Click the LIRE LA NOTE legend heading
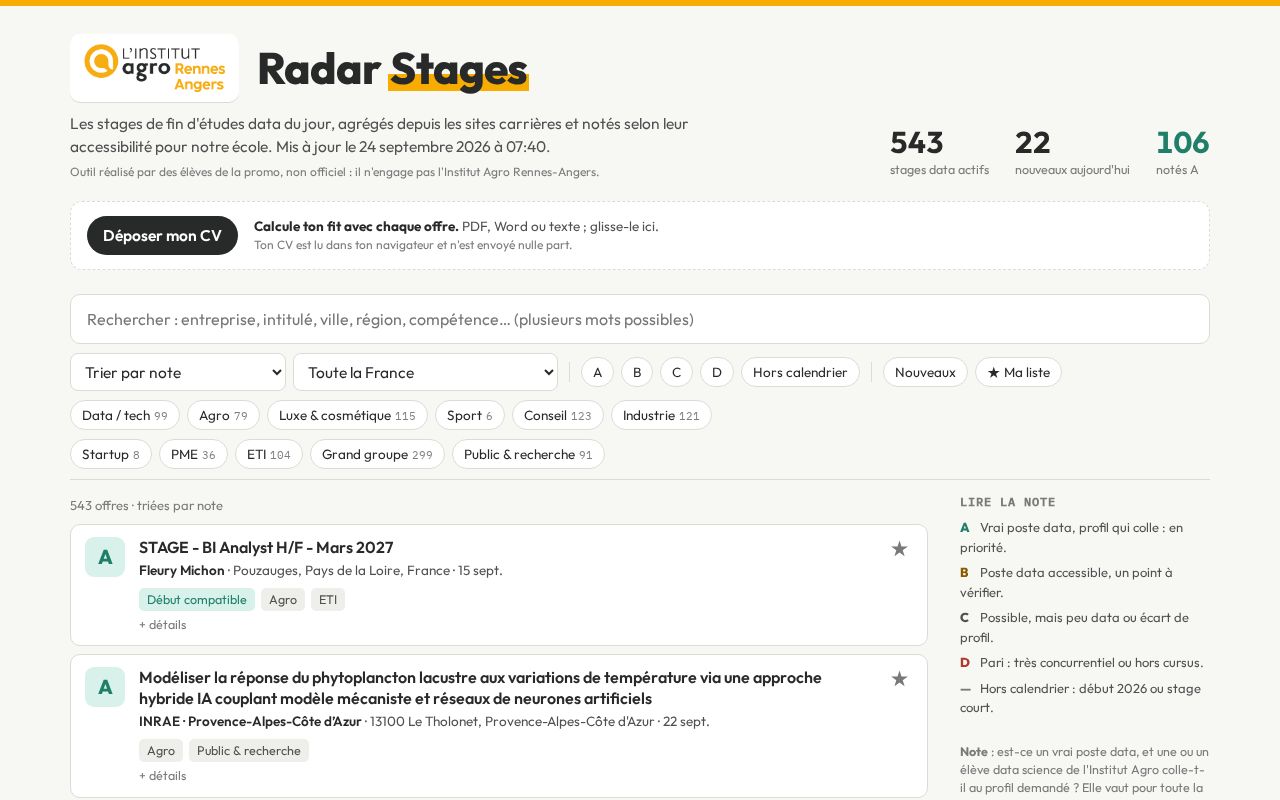The height and width of the screenshot is (800, 1280). click(1008, 502)
